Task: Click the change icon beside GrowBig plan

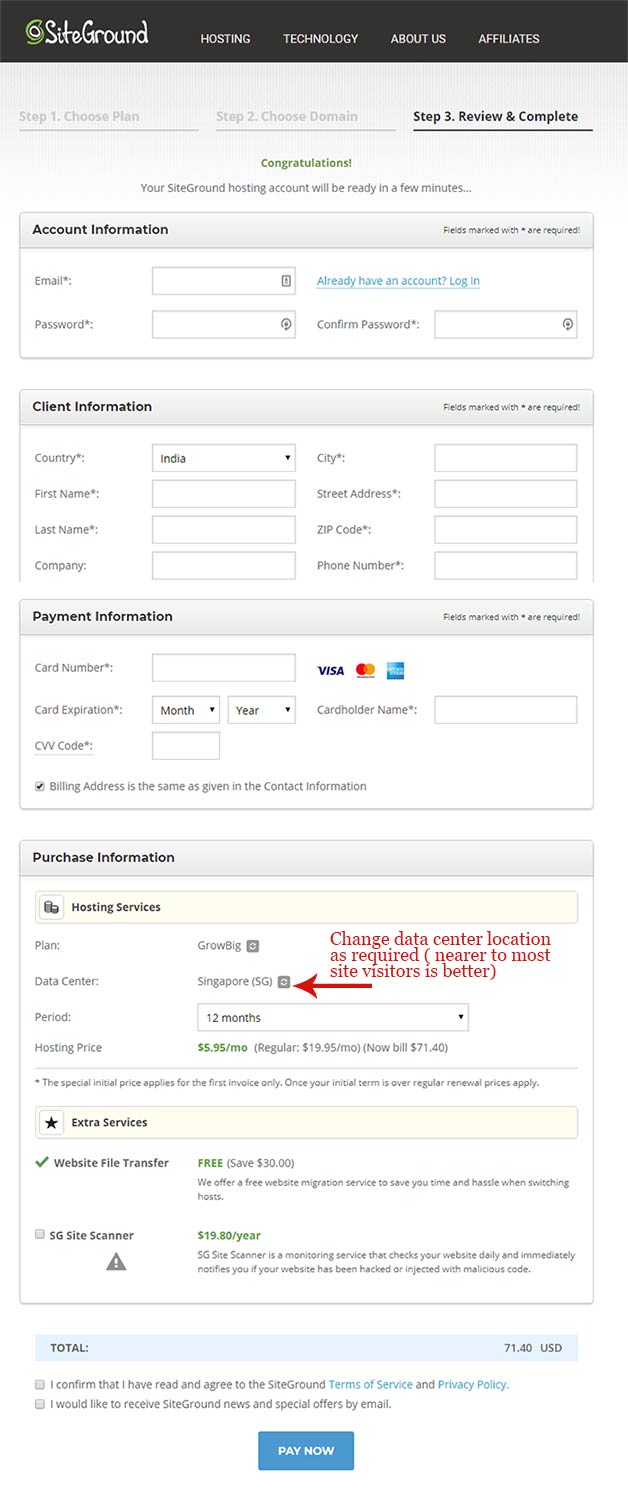Action: pos(253,946)
